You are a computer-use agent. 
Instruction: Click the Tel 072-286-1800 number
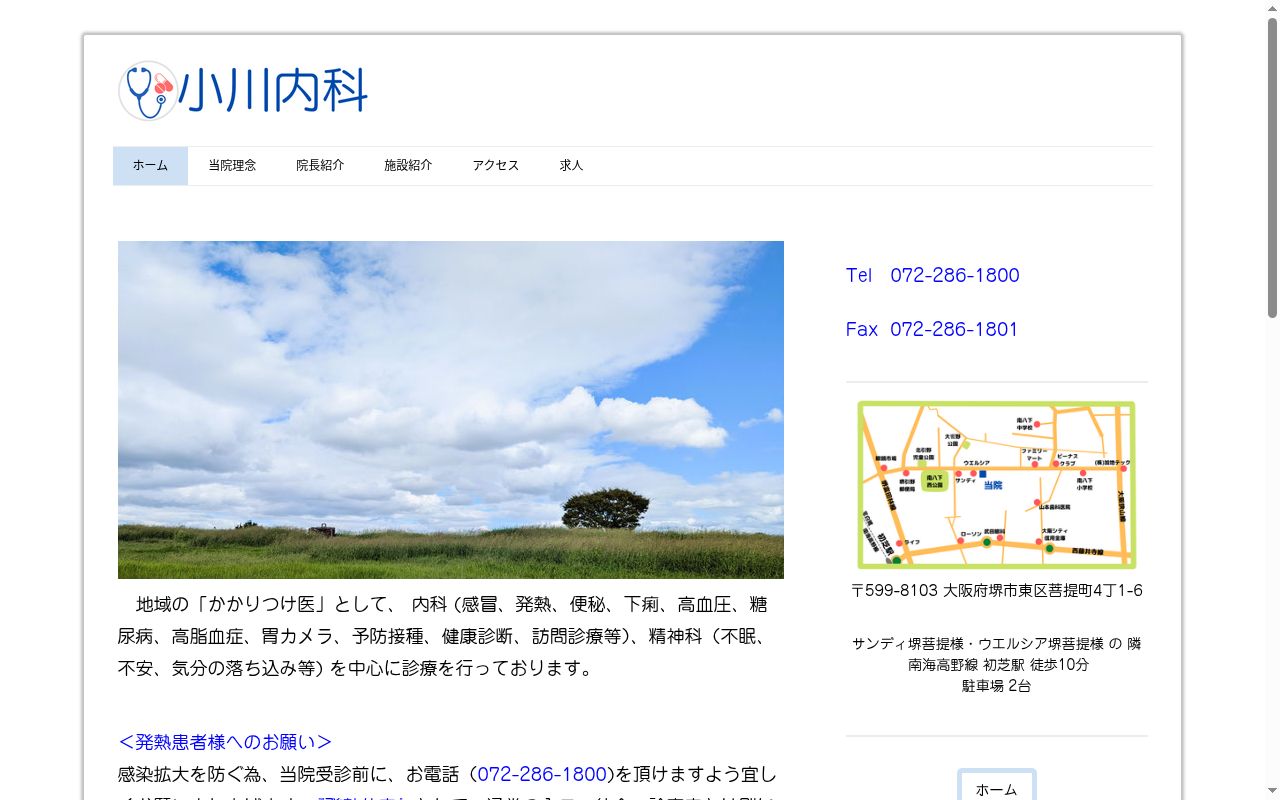click(x=932, y=275)
